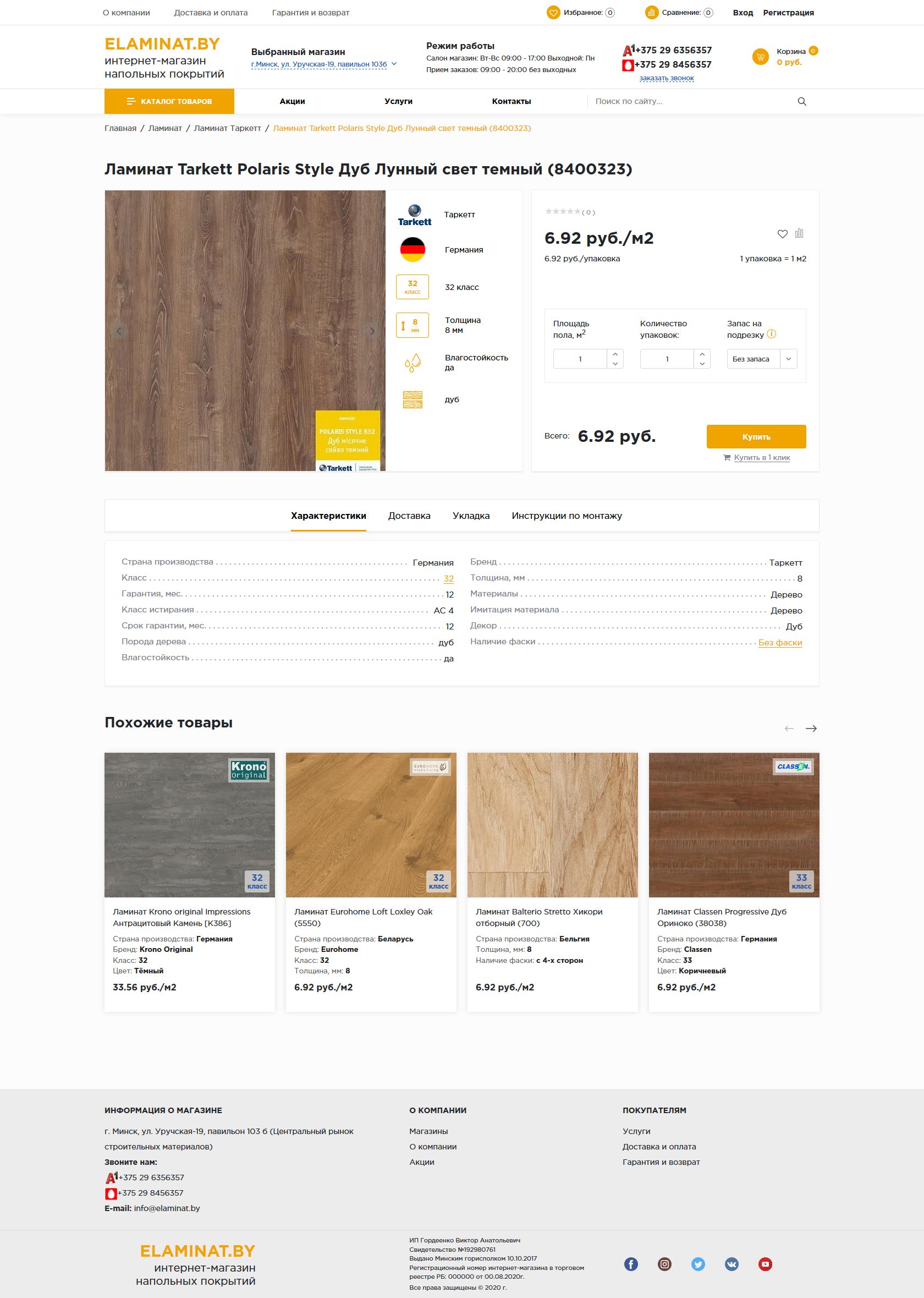The width and height of the screenshot is (924, 1298).
Task: Click the info icon beside Запас на подрезку
Action: [x=772, y=334]
